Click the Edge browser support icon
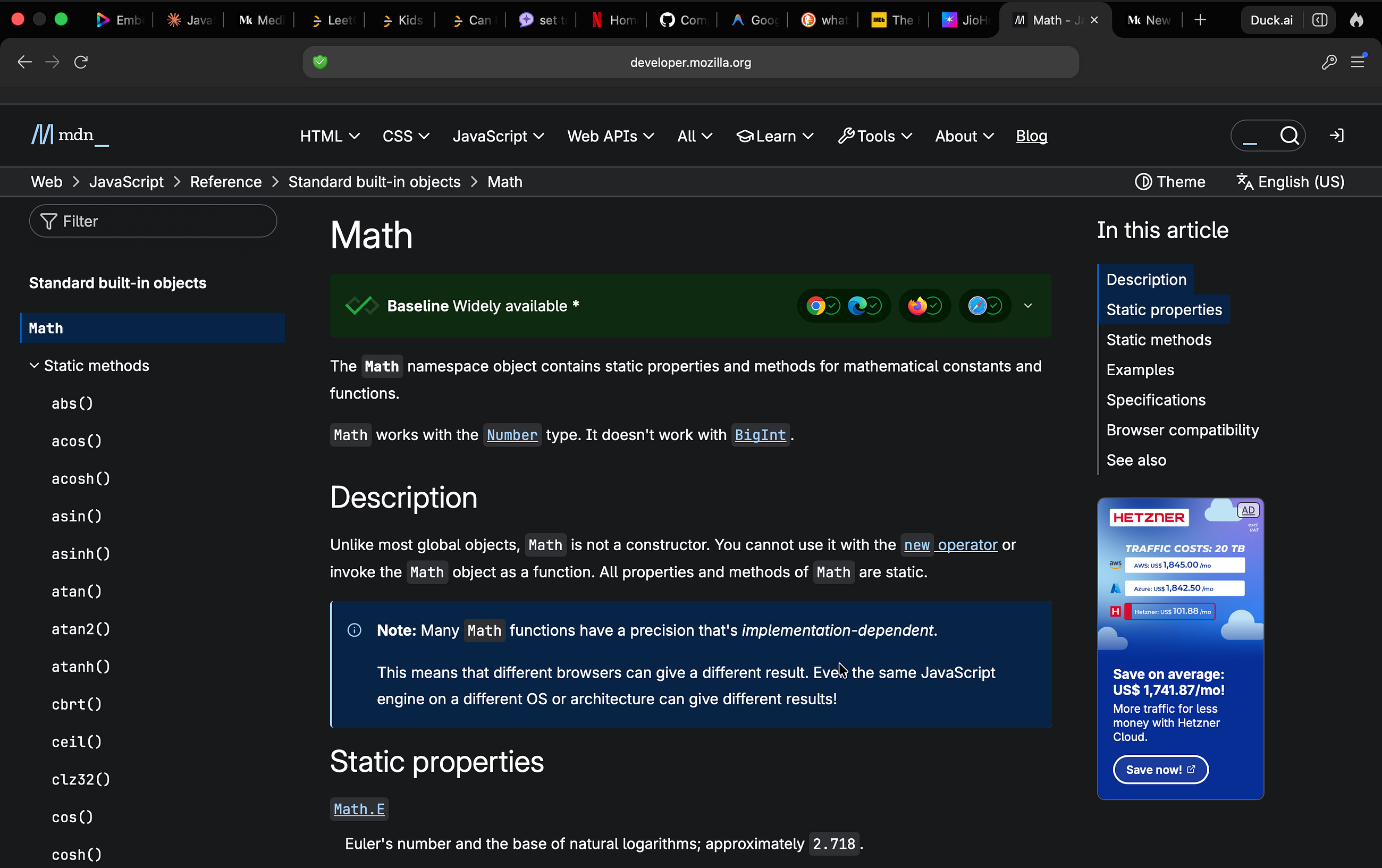The image size is (1382, 868). click(x=857, y=306)
